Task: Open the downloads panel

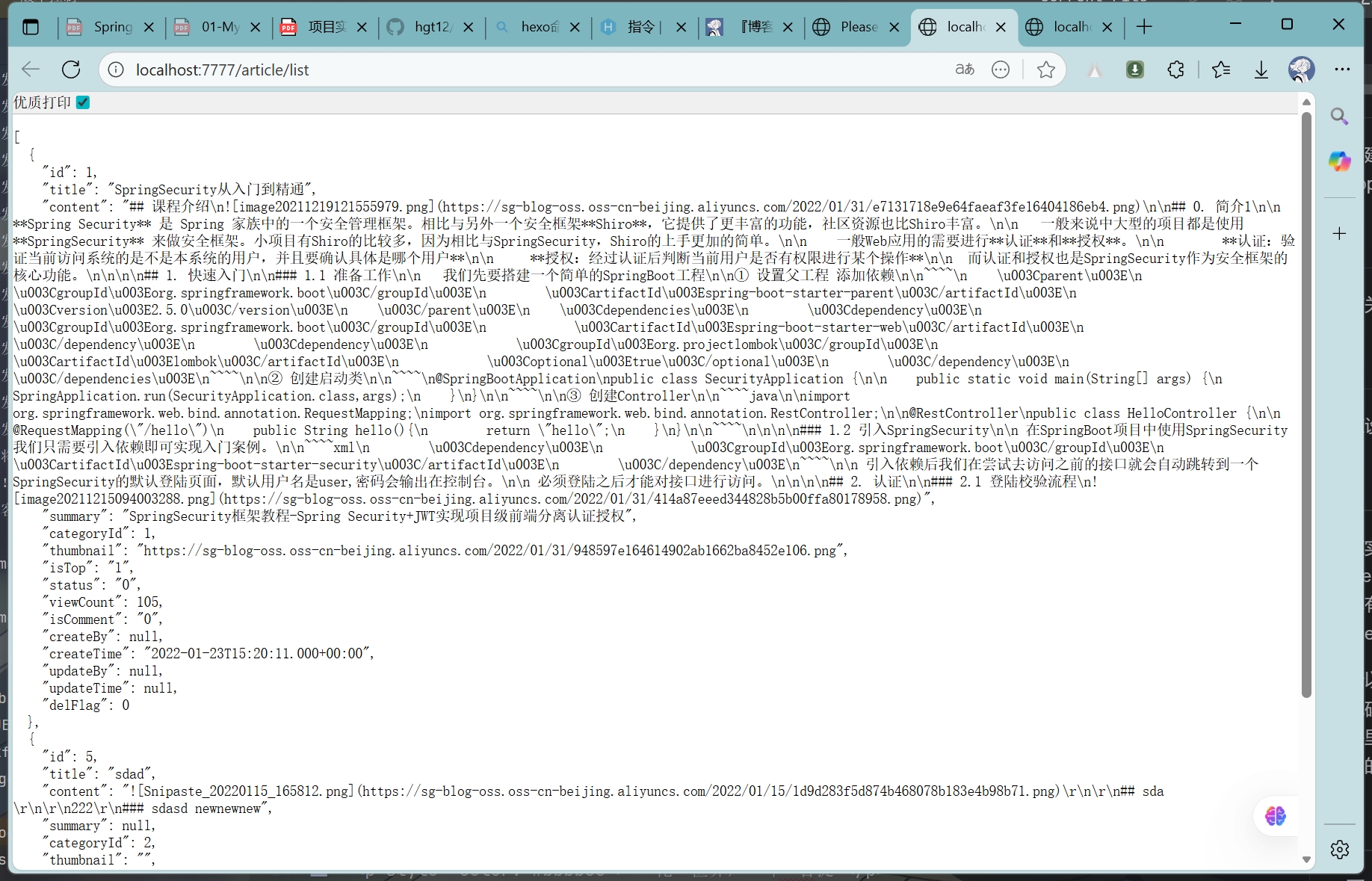Action: pyautogui.click(x=1261, y=69)
